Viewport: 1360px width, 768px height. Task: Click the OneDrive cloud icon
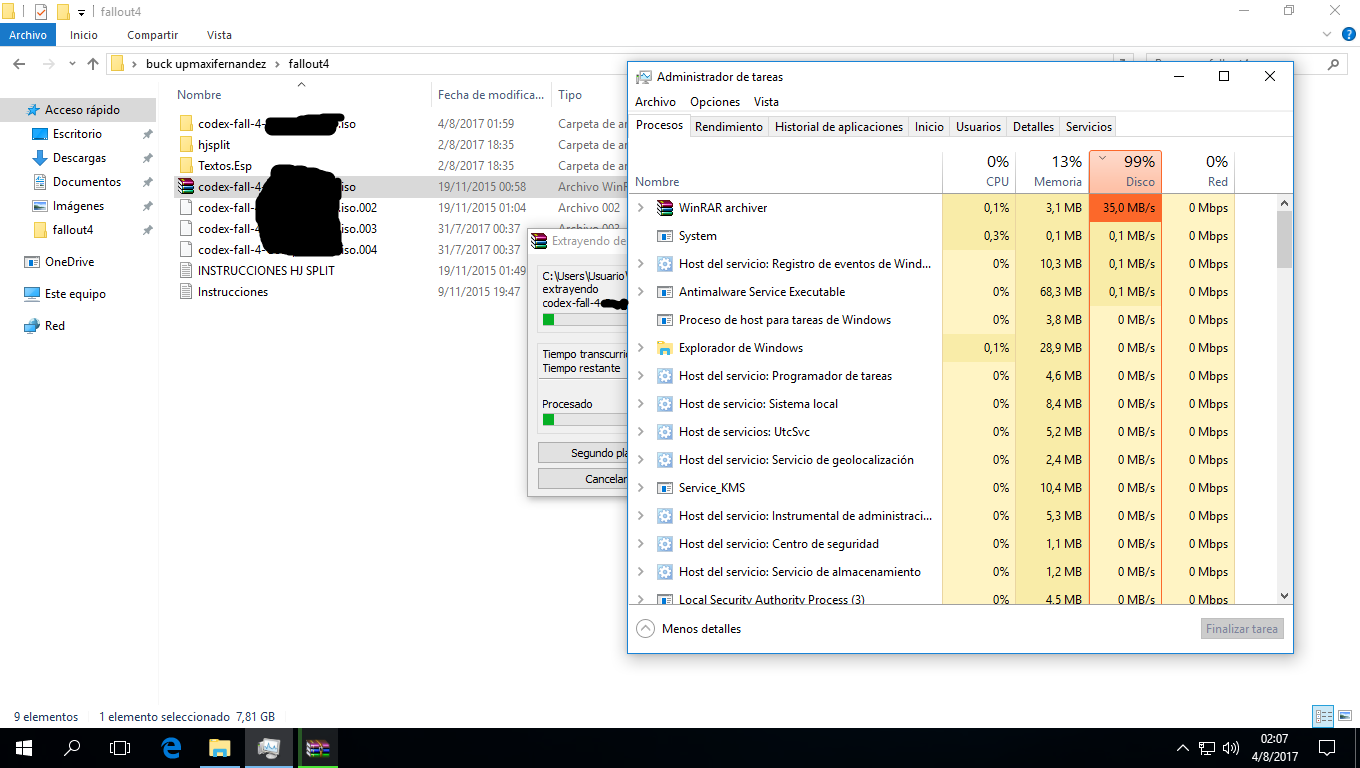click(x=32, y=262)
